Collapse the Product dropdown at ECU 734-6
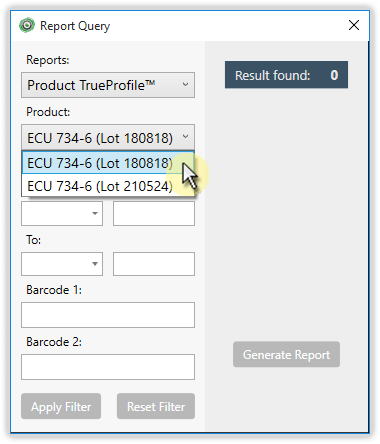This screenshot has height=444, width=380. 108,137
